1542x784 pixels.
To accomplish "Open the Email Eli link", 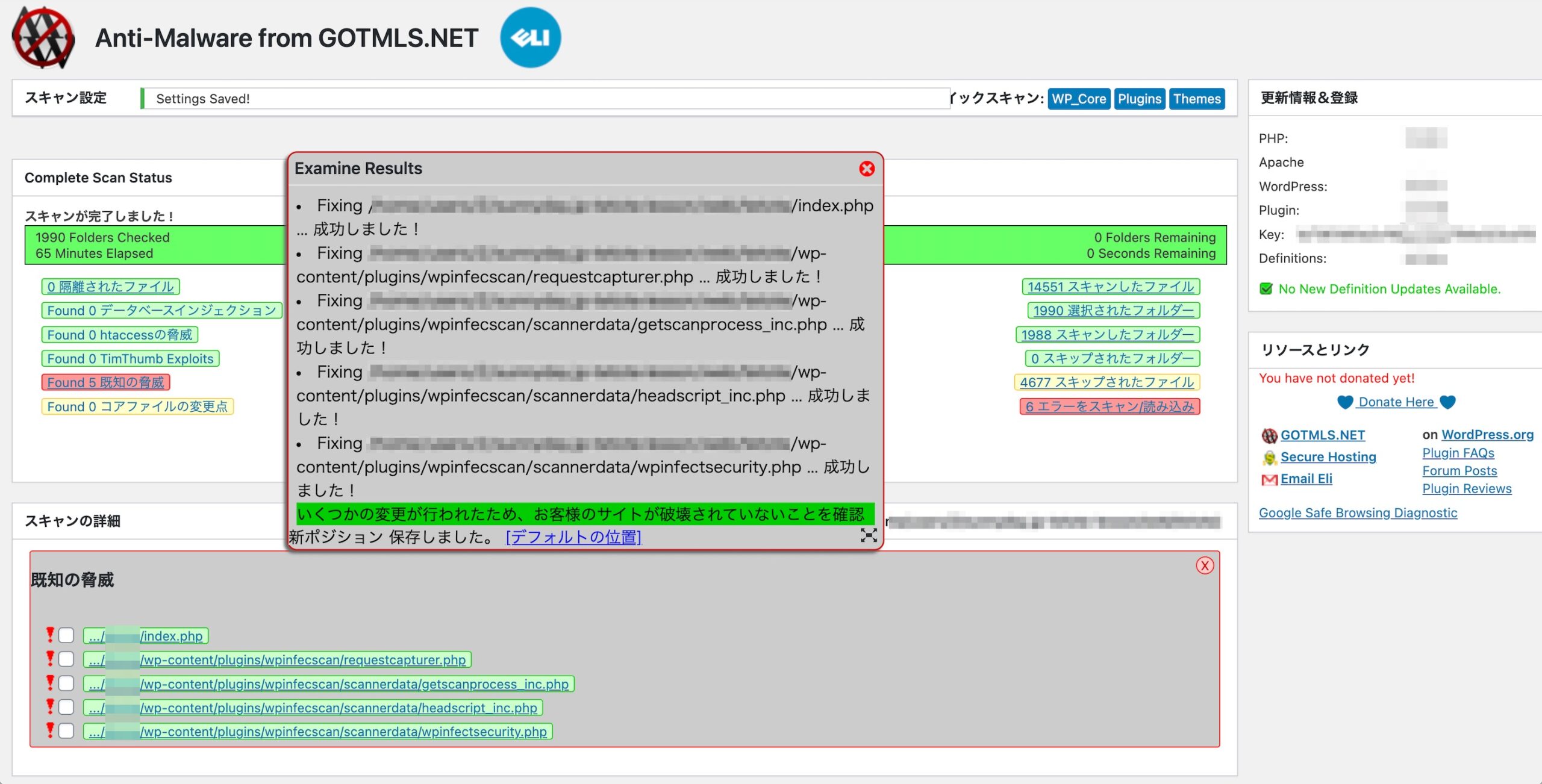I will pyautogui.click(x=1306, y=479).
